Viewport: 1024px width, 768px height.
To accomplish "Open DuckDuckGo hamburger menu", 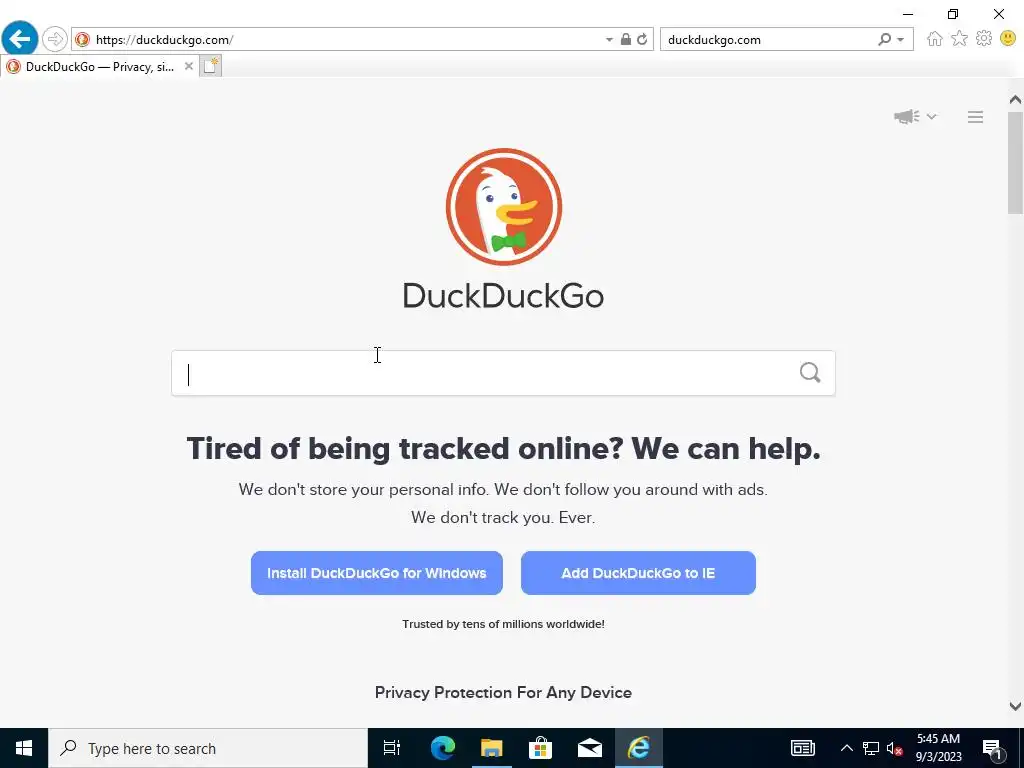I will [976, 117].
